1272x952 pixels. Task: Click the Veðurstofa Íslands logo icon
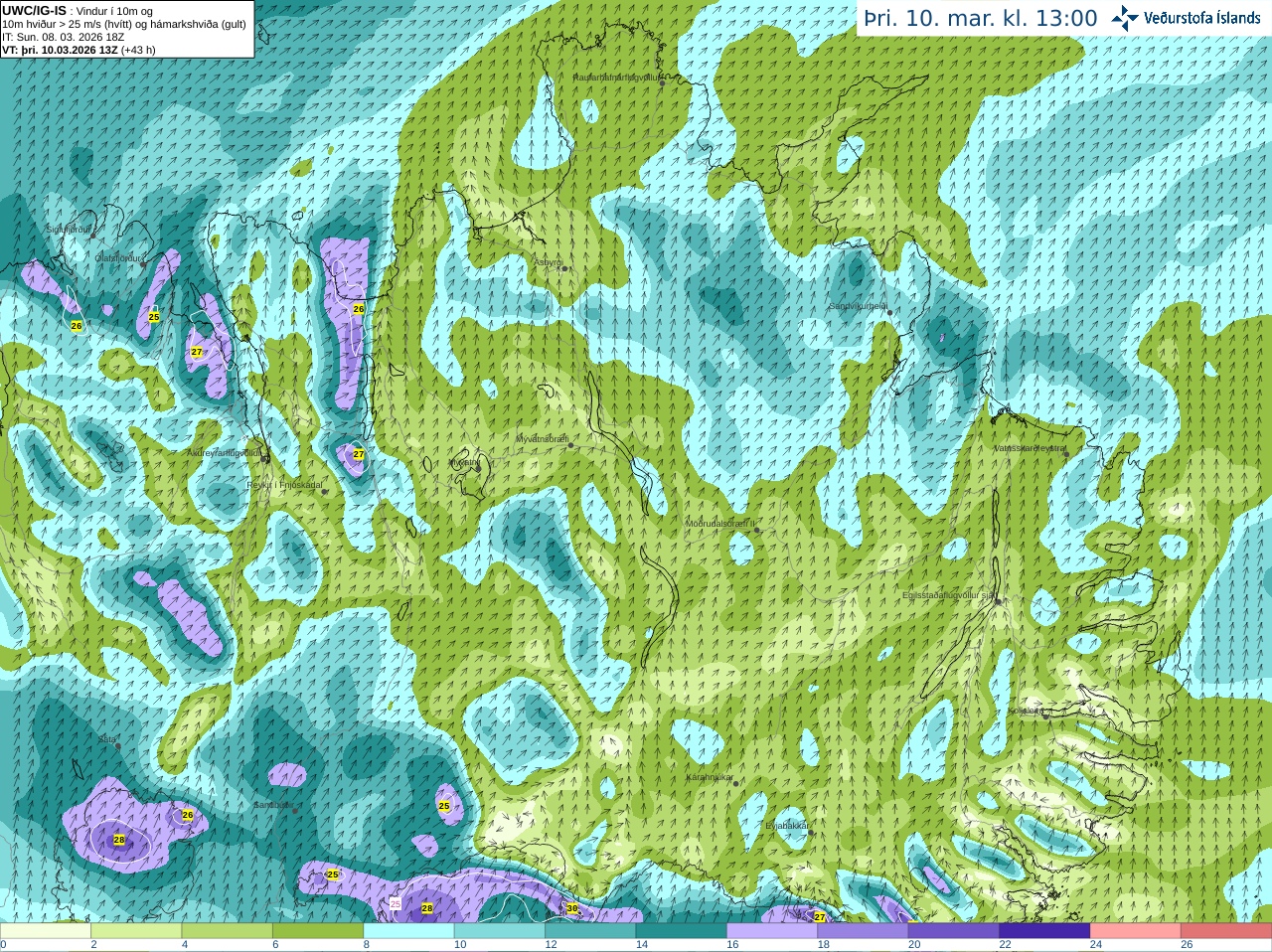point(1125,18)
